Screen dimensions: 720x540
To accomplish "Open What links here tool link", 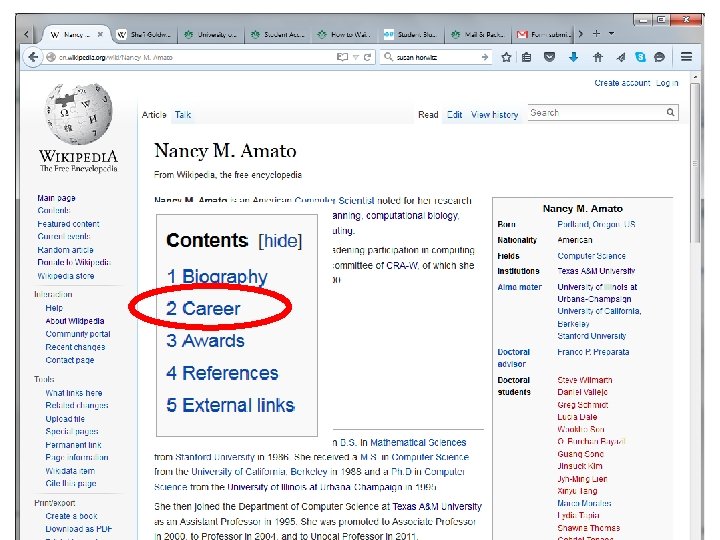I will tap(74, 393).
